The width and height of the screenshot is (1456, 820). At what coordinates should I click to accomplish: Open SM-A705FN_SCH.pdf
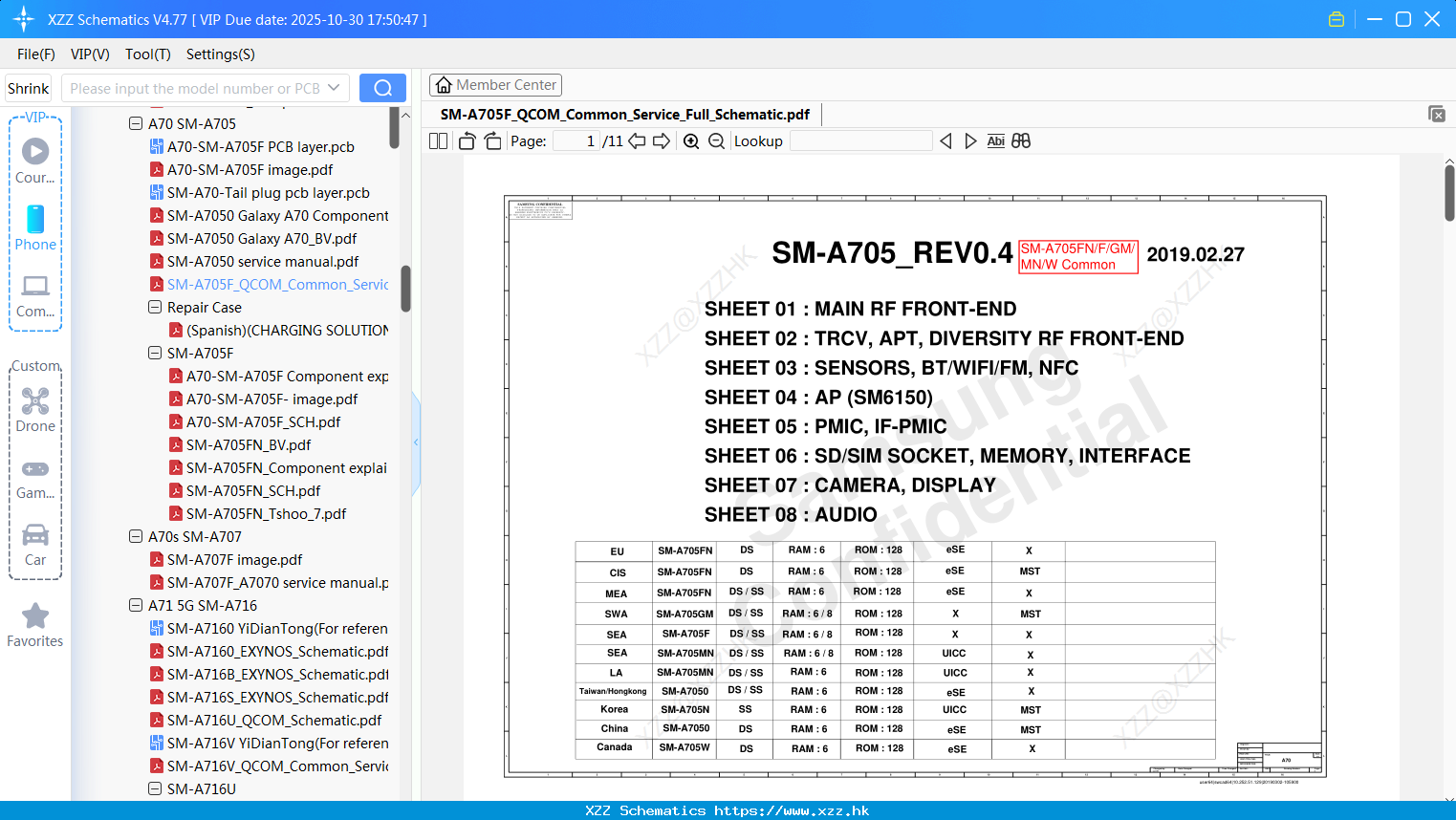253,491
